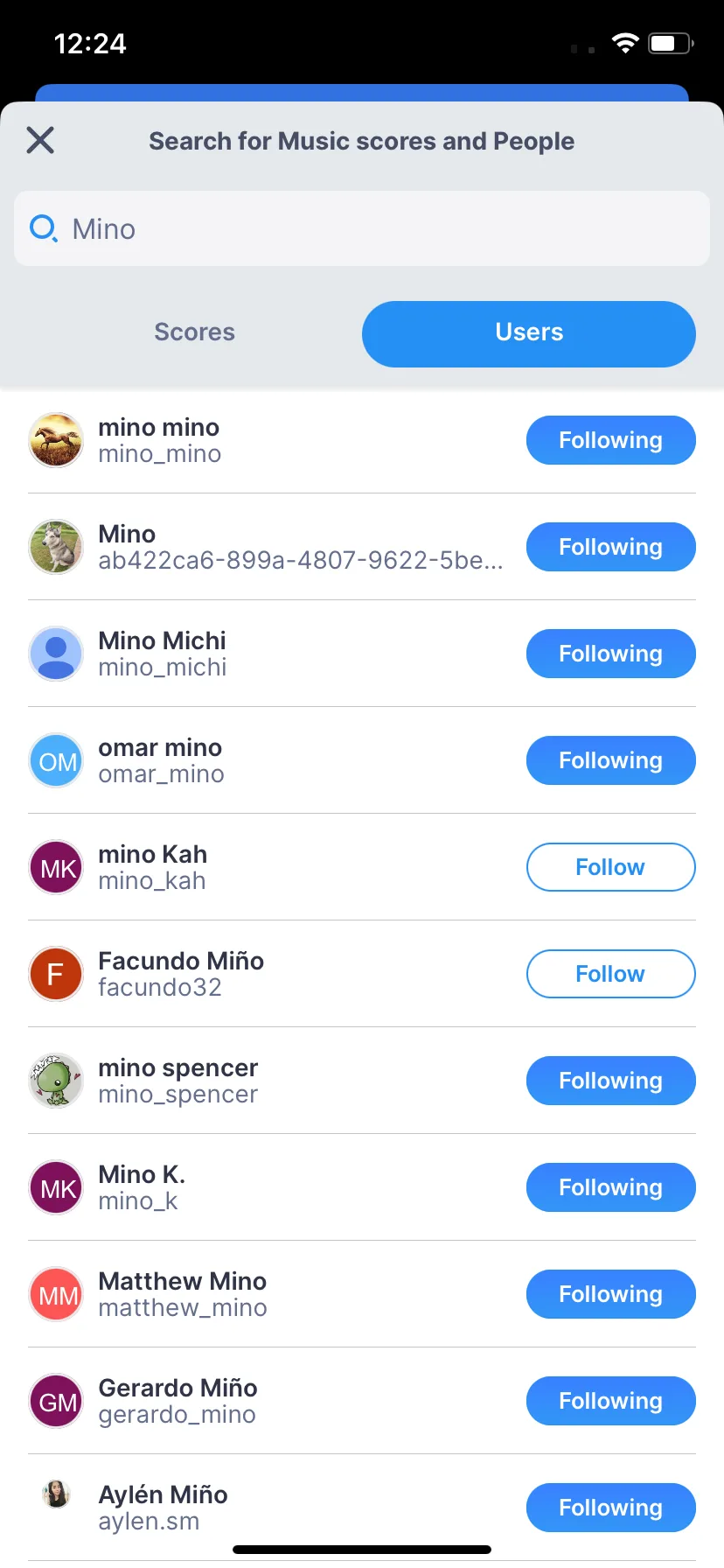Tap the MK avatar for mino Kah
Image resolution: width=724 pixels, height=1568 pixels.
pyautogui.click(x=56, y=867)
